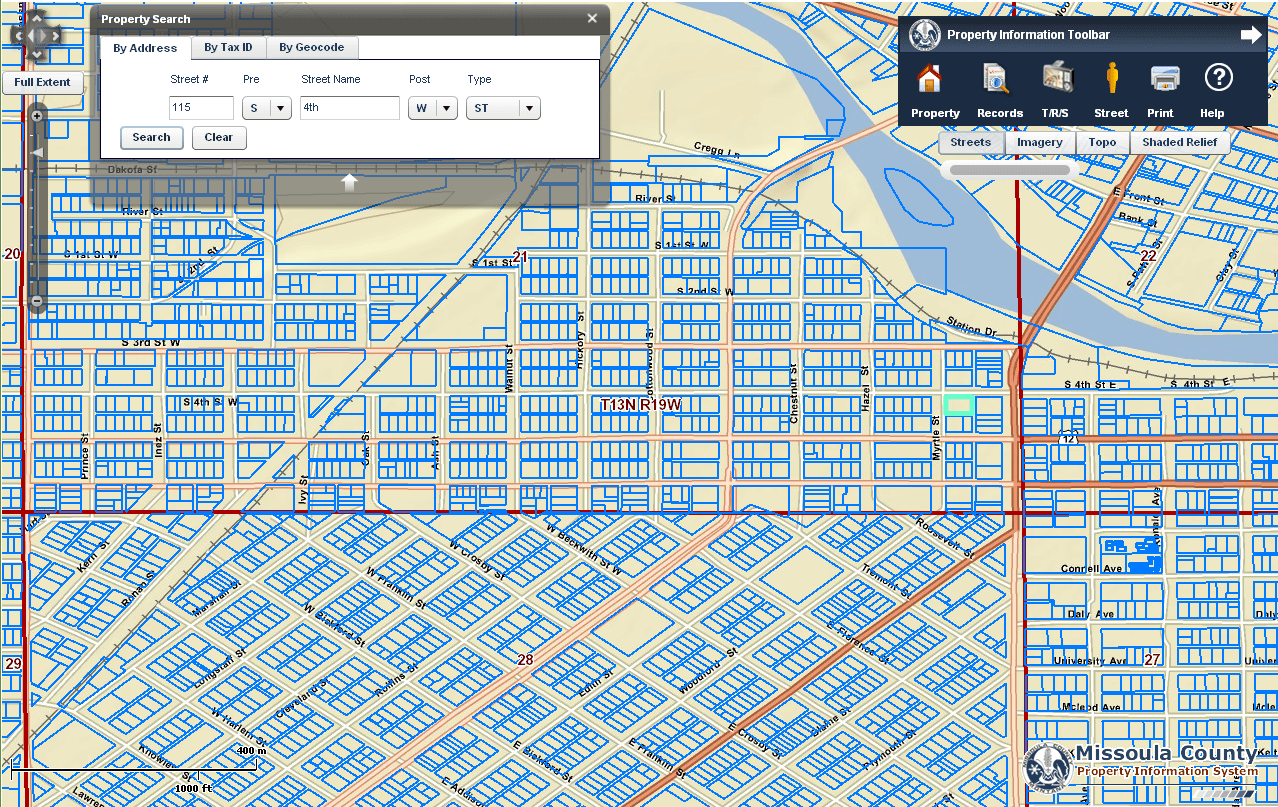Click the S 3rd St W label
Image resolution: width=1278 pixels, height=807 pixels.
151,342
